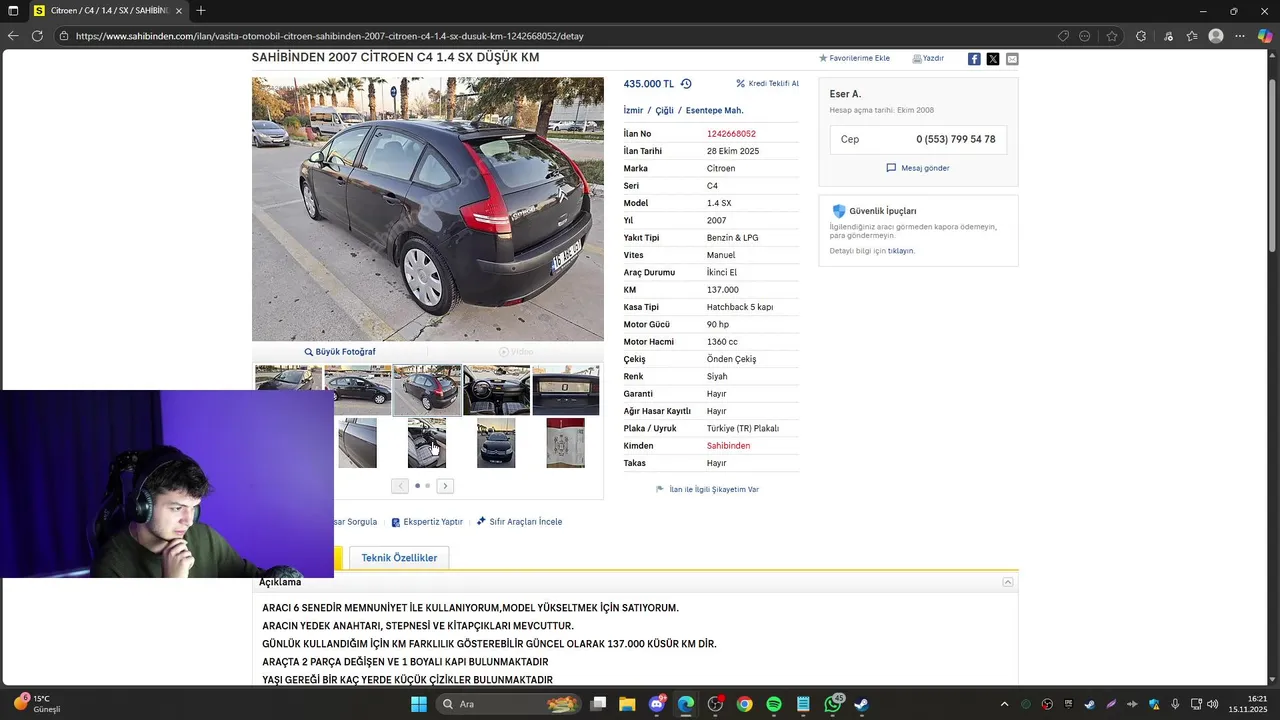Collapse the Açıklama section
The height and width of the screenshot is (720, 1280).
click(1008, 582)
